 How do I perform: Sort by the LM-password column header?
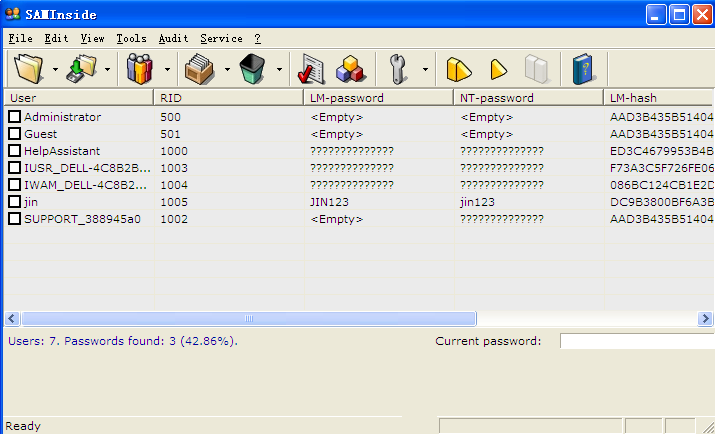[x=378, y=98]
